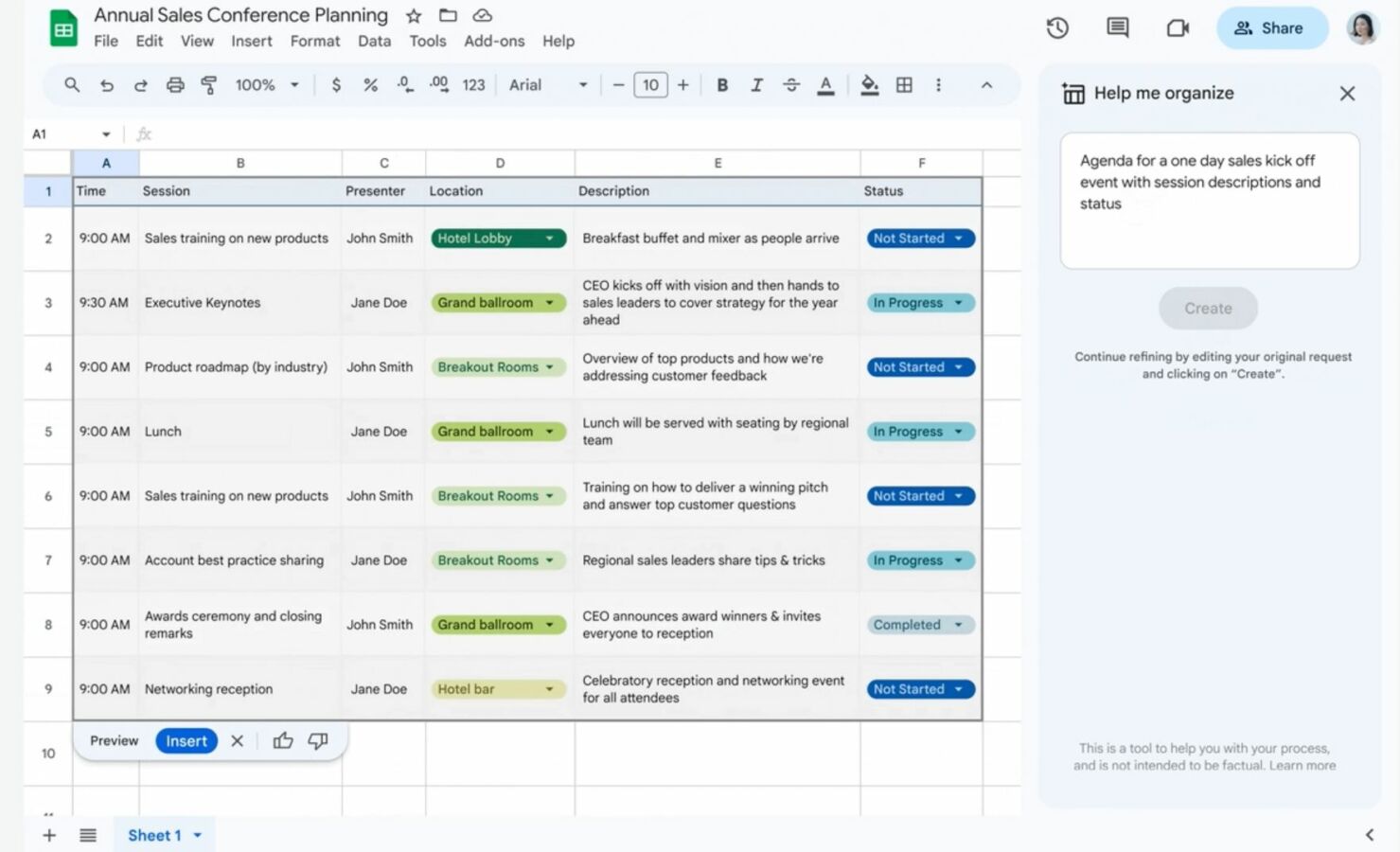Select the paint format tool
This screenshot has width=1400, height=852.
click(x=209, y=85)
